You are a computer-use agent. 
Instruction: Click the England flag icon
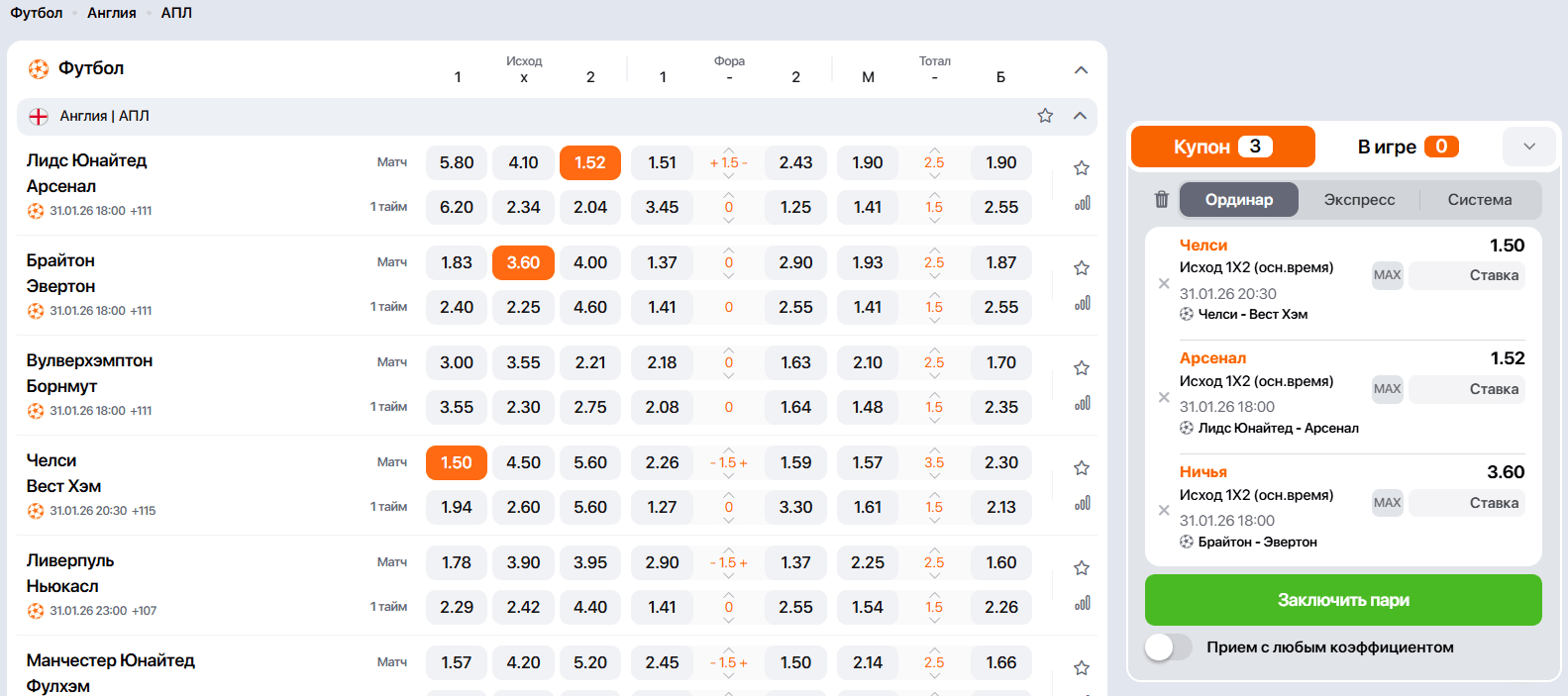(x=39, y=117)
